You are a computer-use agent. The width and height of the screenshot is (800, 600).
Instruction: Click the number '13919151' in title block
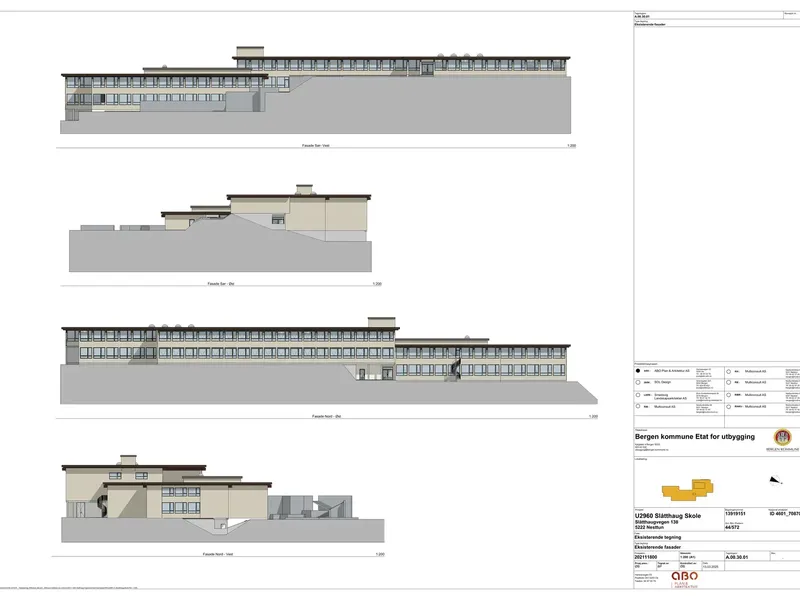coord(735,514)
